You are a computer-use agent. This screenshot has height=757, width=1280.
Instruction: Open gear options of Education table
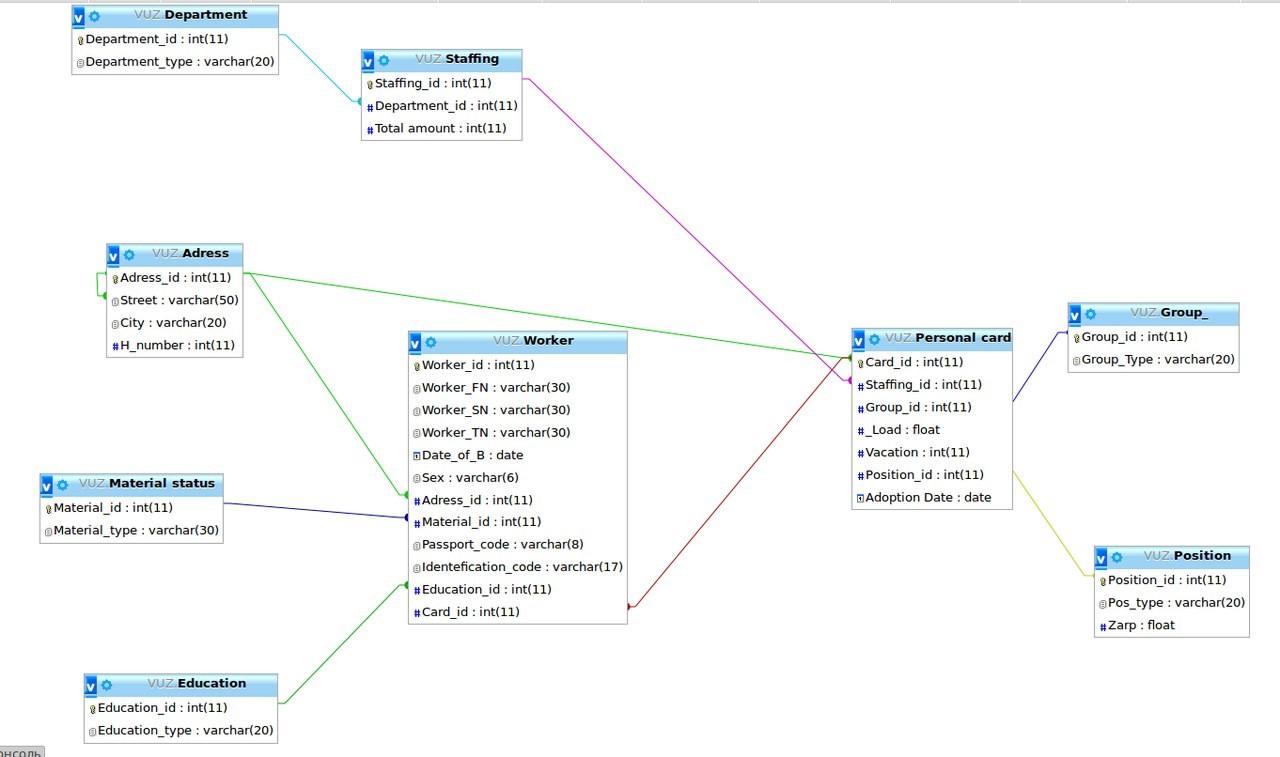pos(106,686)
